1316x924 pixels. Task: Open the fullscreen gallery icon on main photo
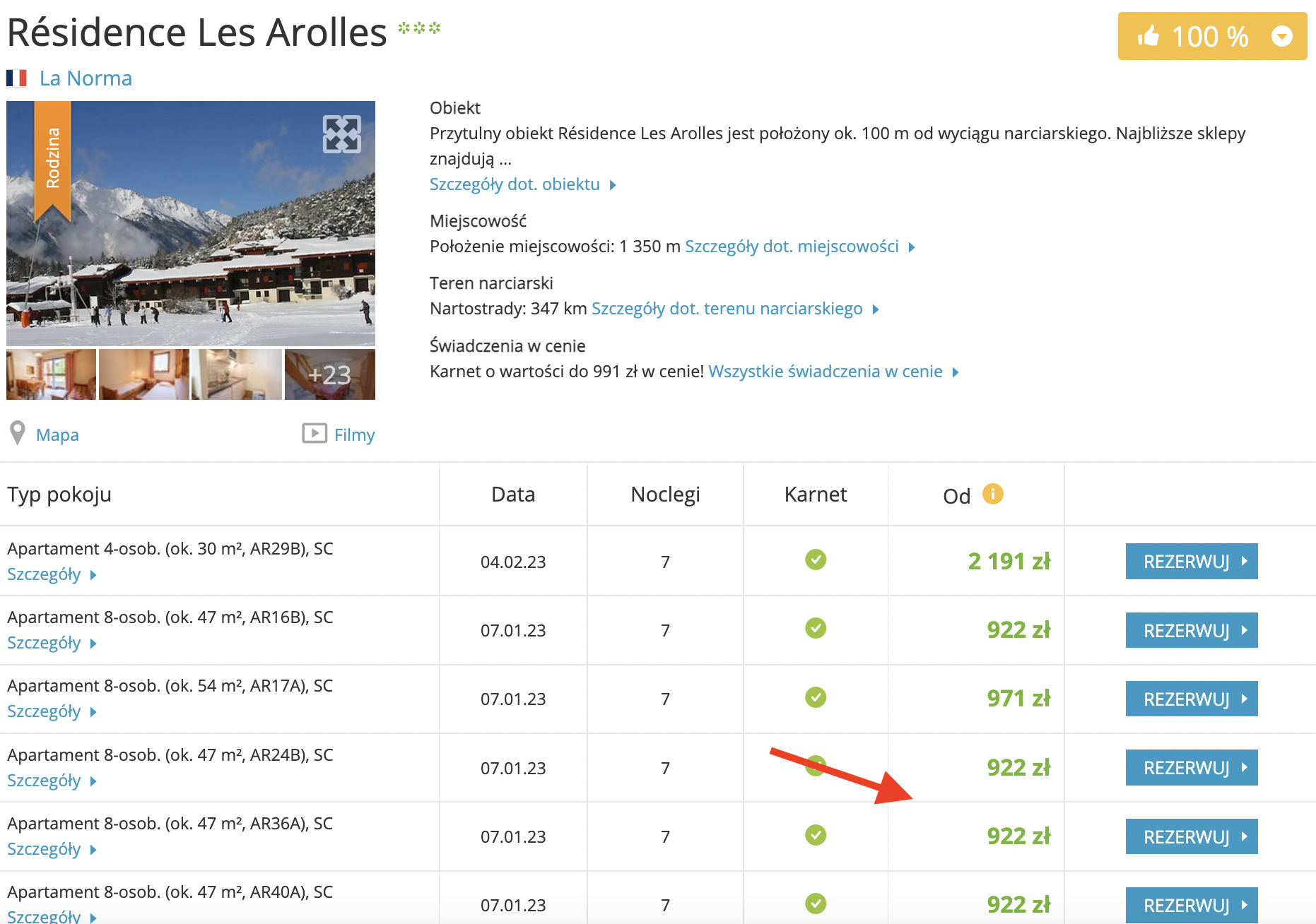click(342, 134)
